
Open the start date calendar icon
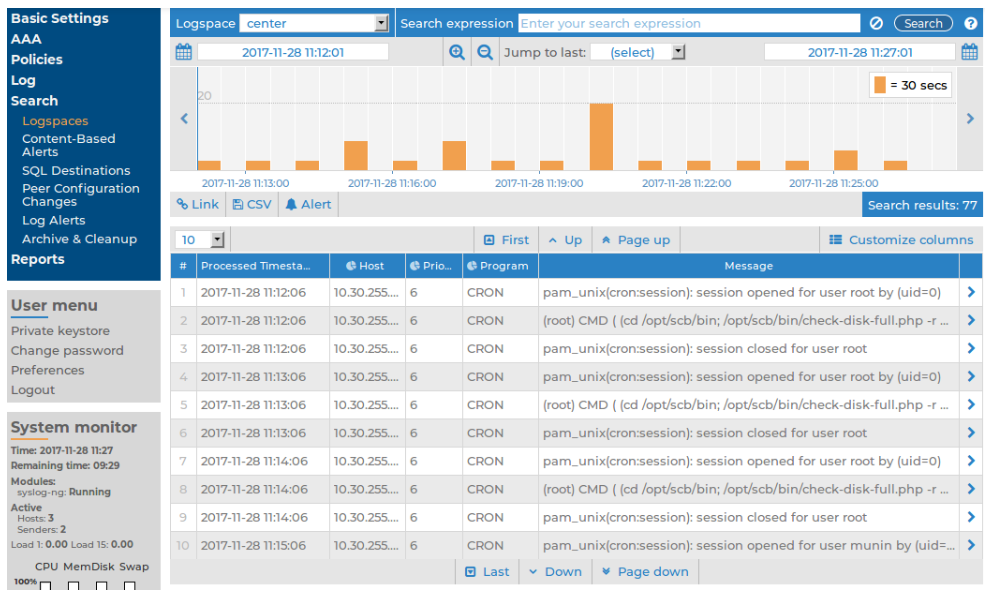tap(183, 52)
